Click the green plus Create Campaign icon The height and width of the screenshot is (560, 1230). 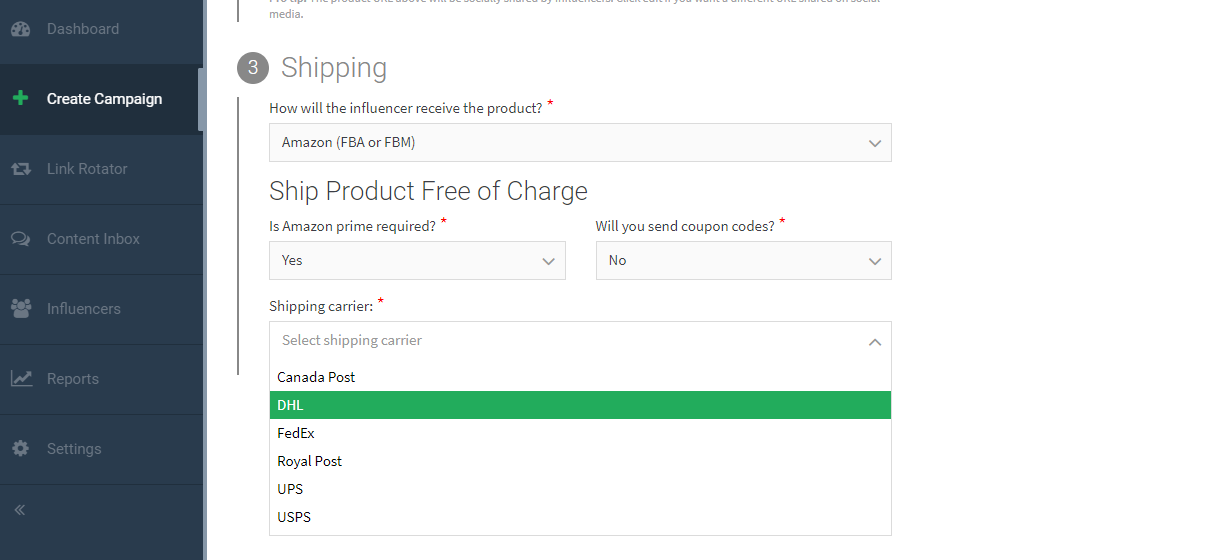pyautogui.click(x=20, y=99)
